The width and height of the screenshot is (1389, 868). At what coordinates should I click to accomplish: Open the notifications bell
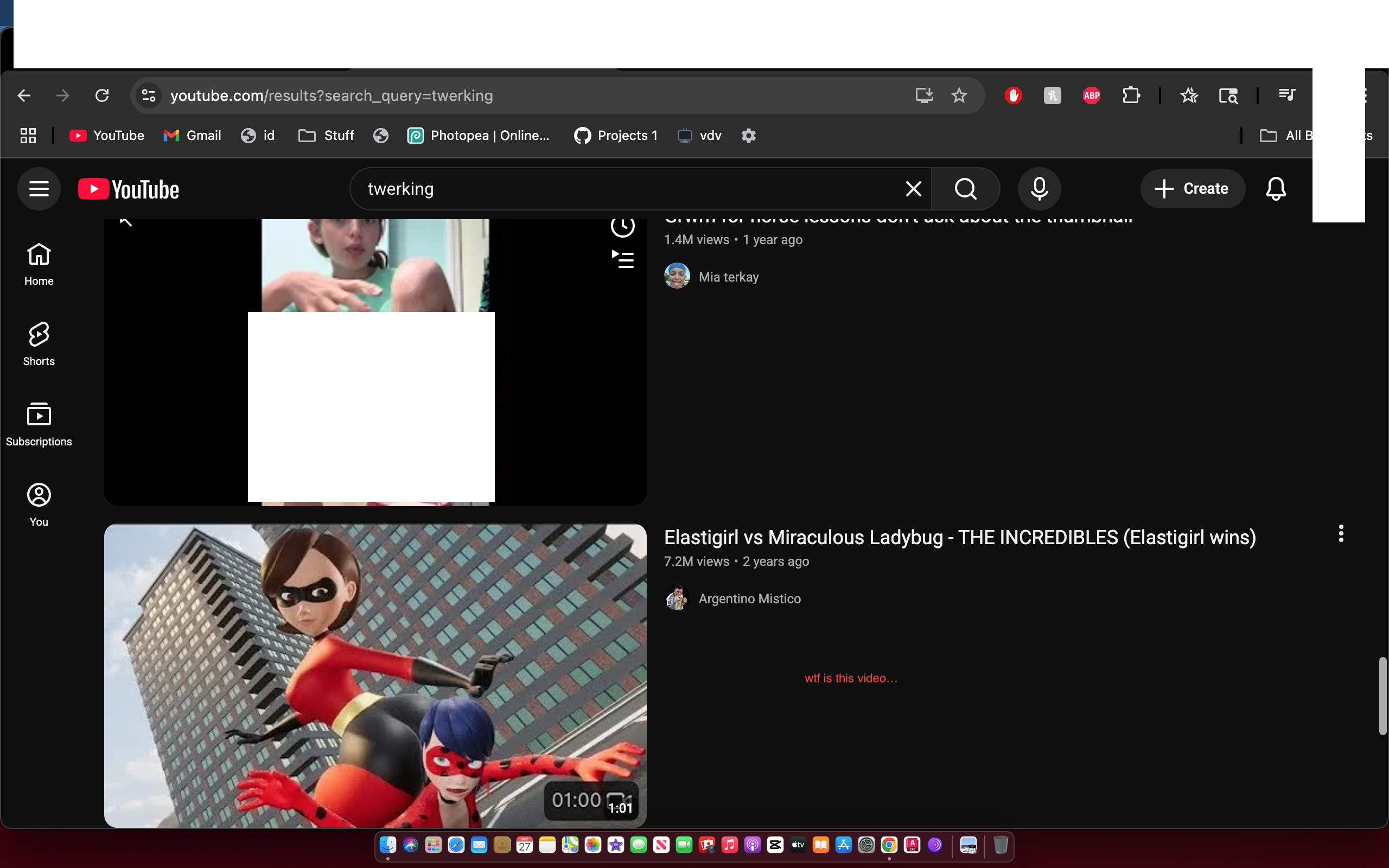click(1276, 189)
